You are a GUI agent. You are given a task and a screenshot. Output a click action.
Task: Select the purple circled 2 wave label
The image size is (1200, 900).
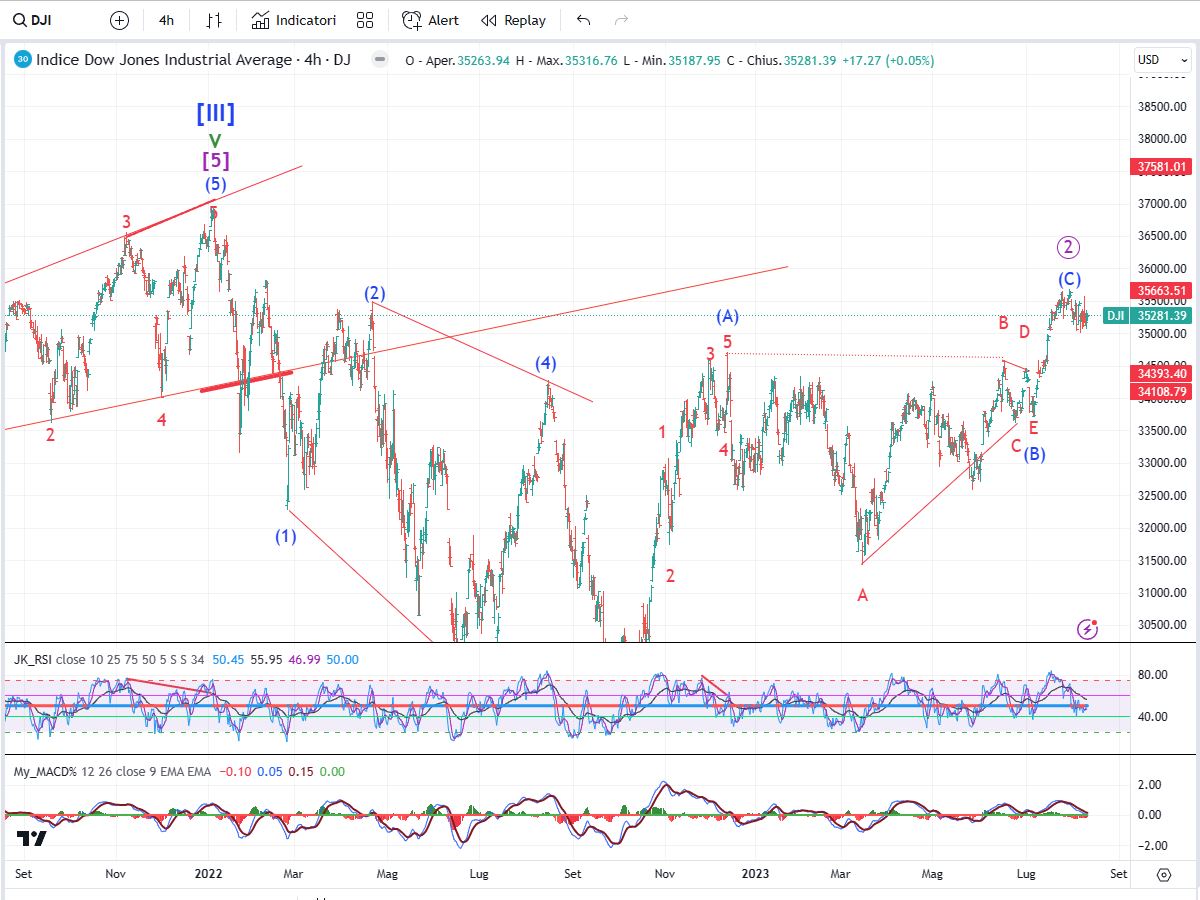point(1069,247)
